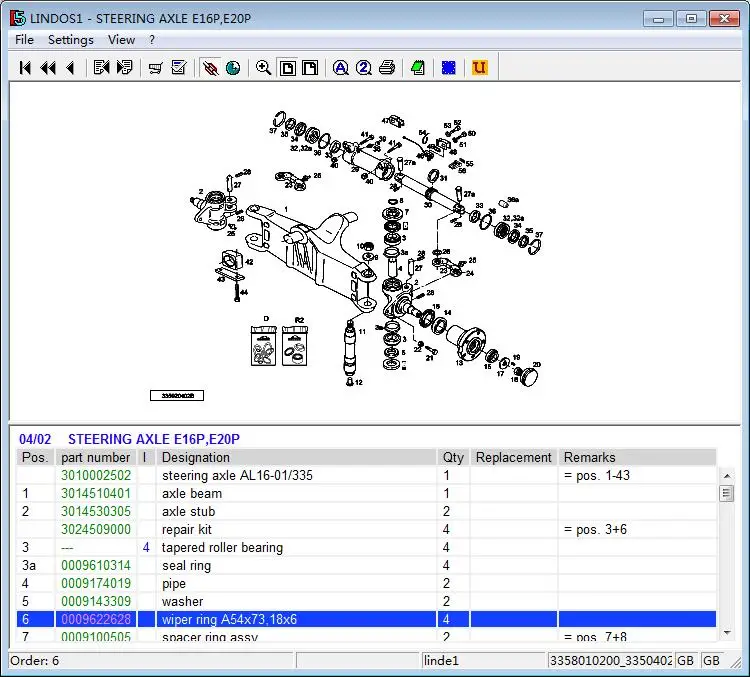750x677 pixels.
Task: Open the File menu
Action: point(24,40)
